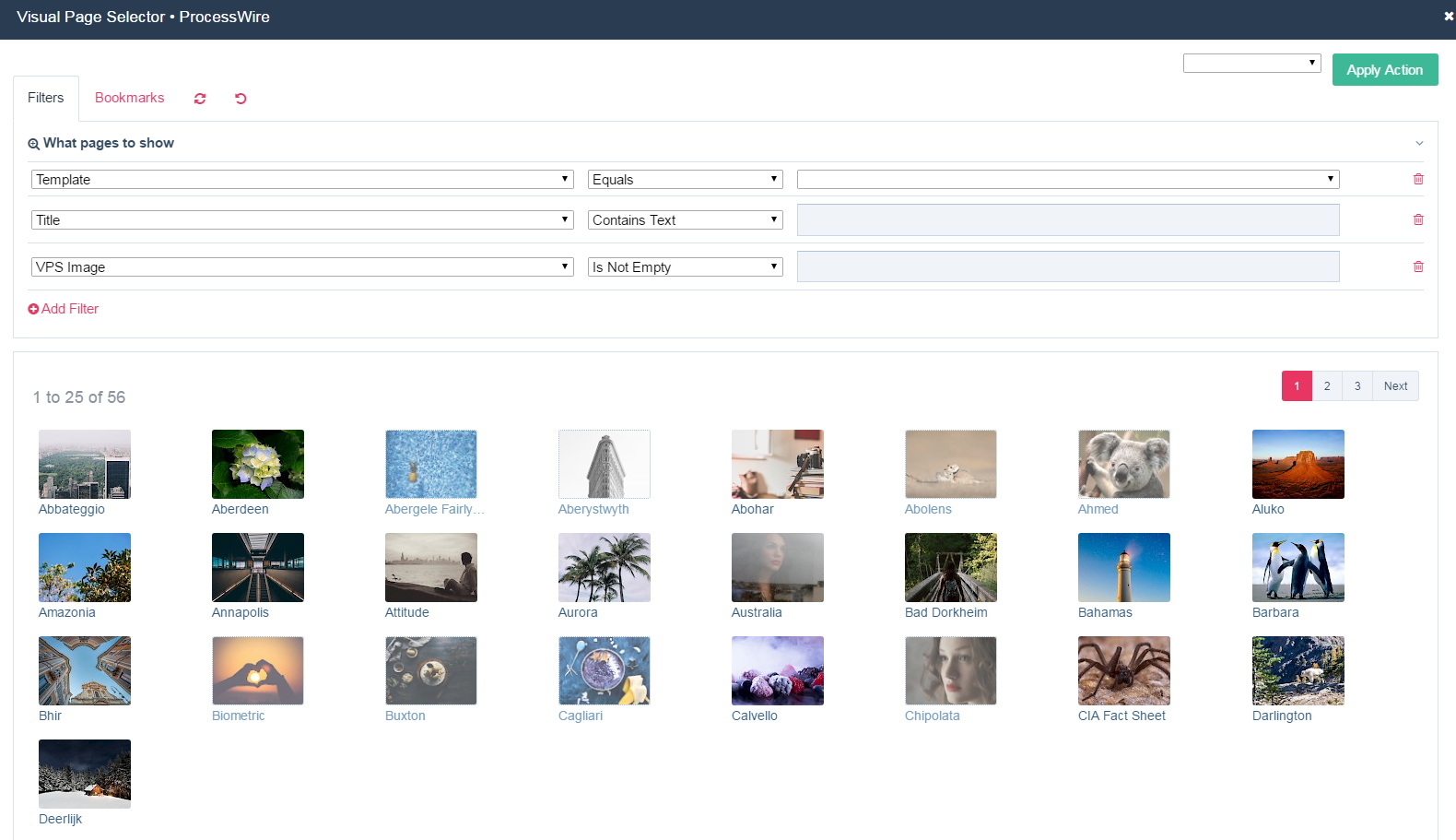1456x840 pixels.
Task: Open the Contains Text operator dropdown
Action: click(x=686, y=219)
